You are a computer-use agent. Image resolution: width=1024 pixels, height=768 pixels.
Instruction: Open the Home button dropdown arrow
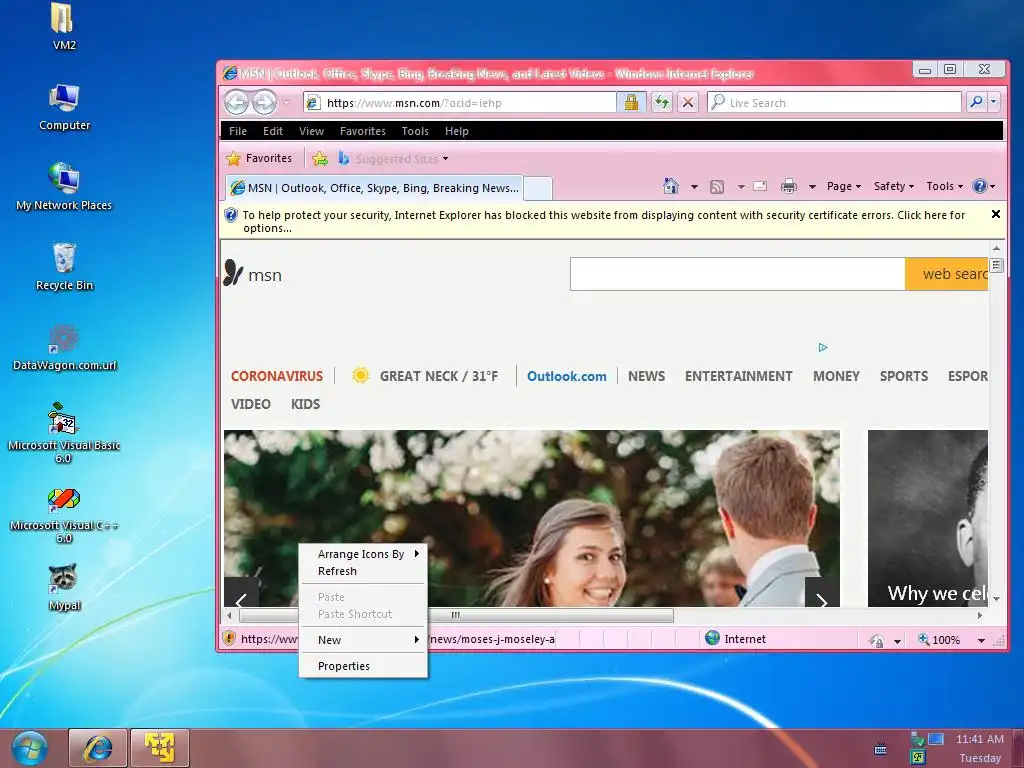click(x=694, y=187)
